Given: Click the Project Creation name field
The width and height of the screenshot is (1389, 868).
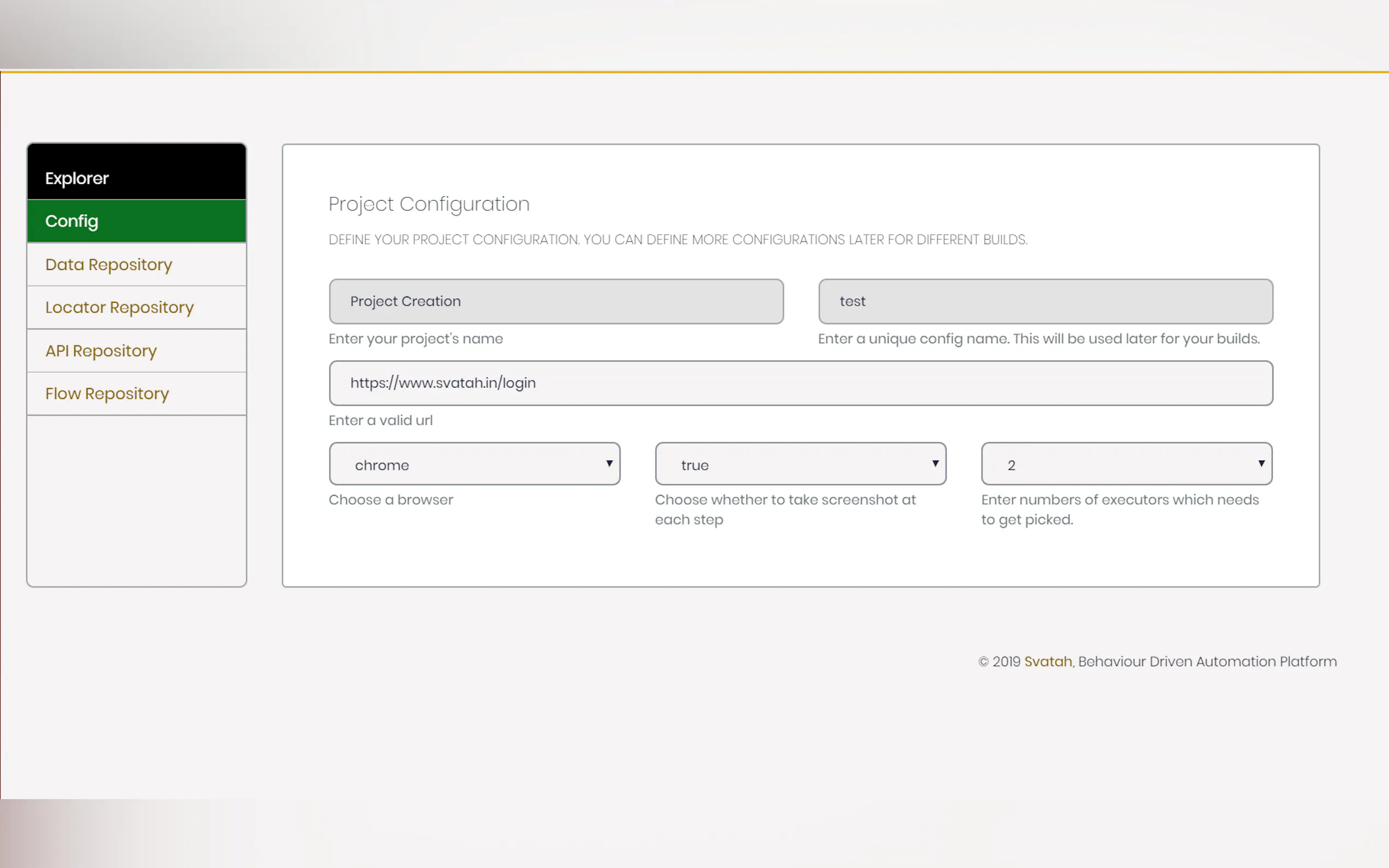Looking at the screenshot, I should click(x=555, y=301).
